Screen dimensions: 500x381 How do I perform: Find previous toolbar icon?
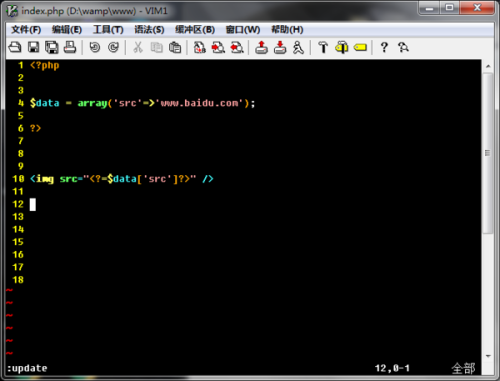(x=237, y=47)
